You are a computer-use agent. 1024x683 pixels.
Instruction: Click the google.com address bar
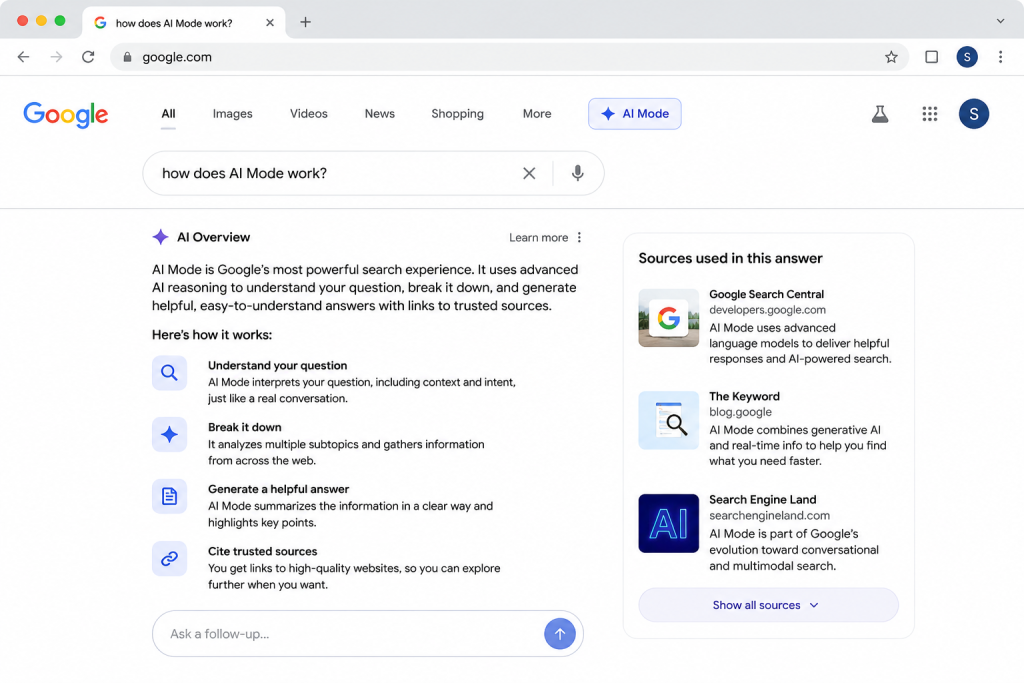click(509, 57)
